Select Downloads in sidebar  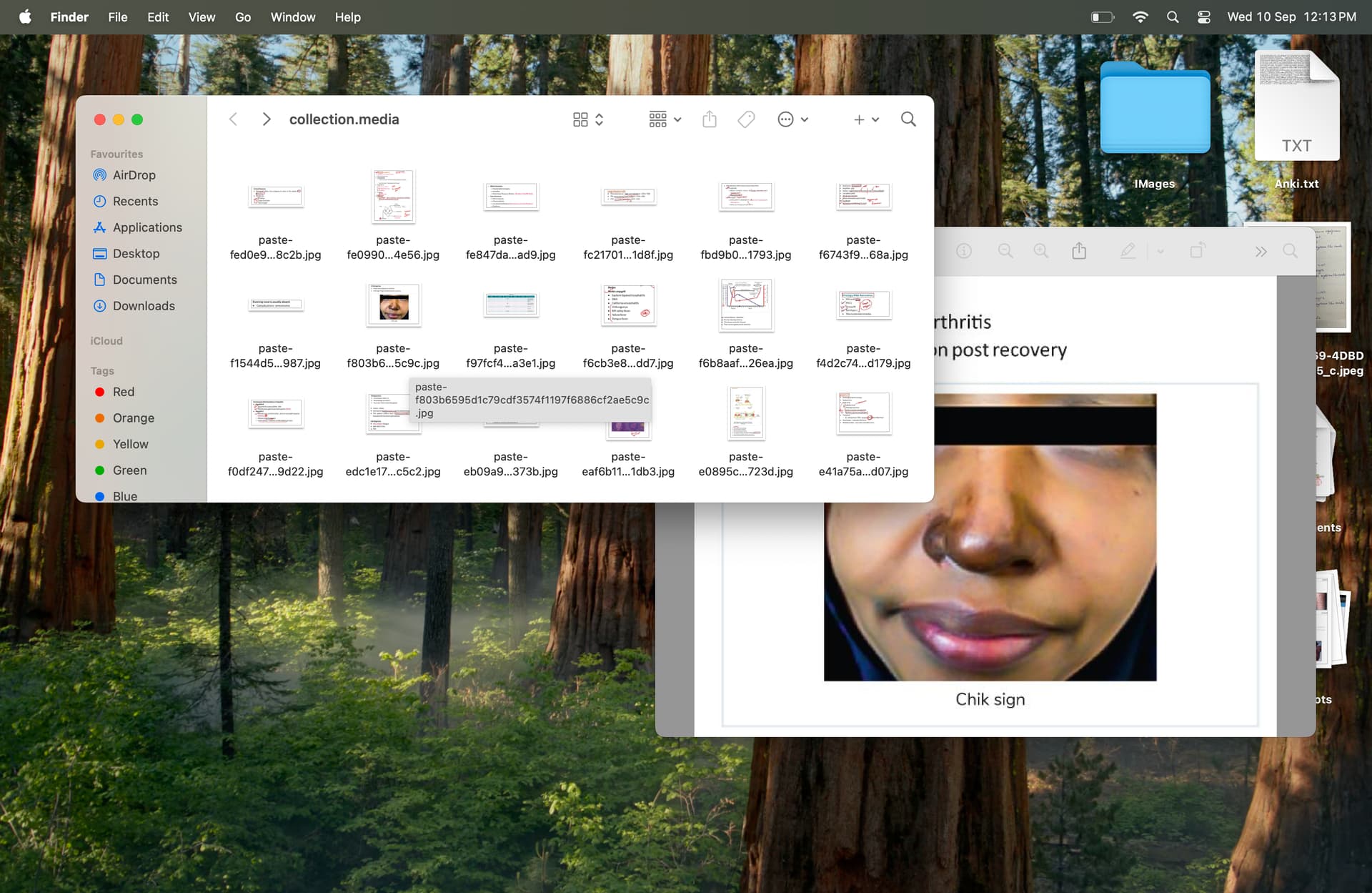click(x=143, y=306)
